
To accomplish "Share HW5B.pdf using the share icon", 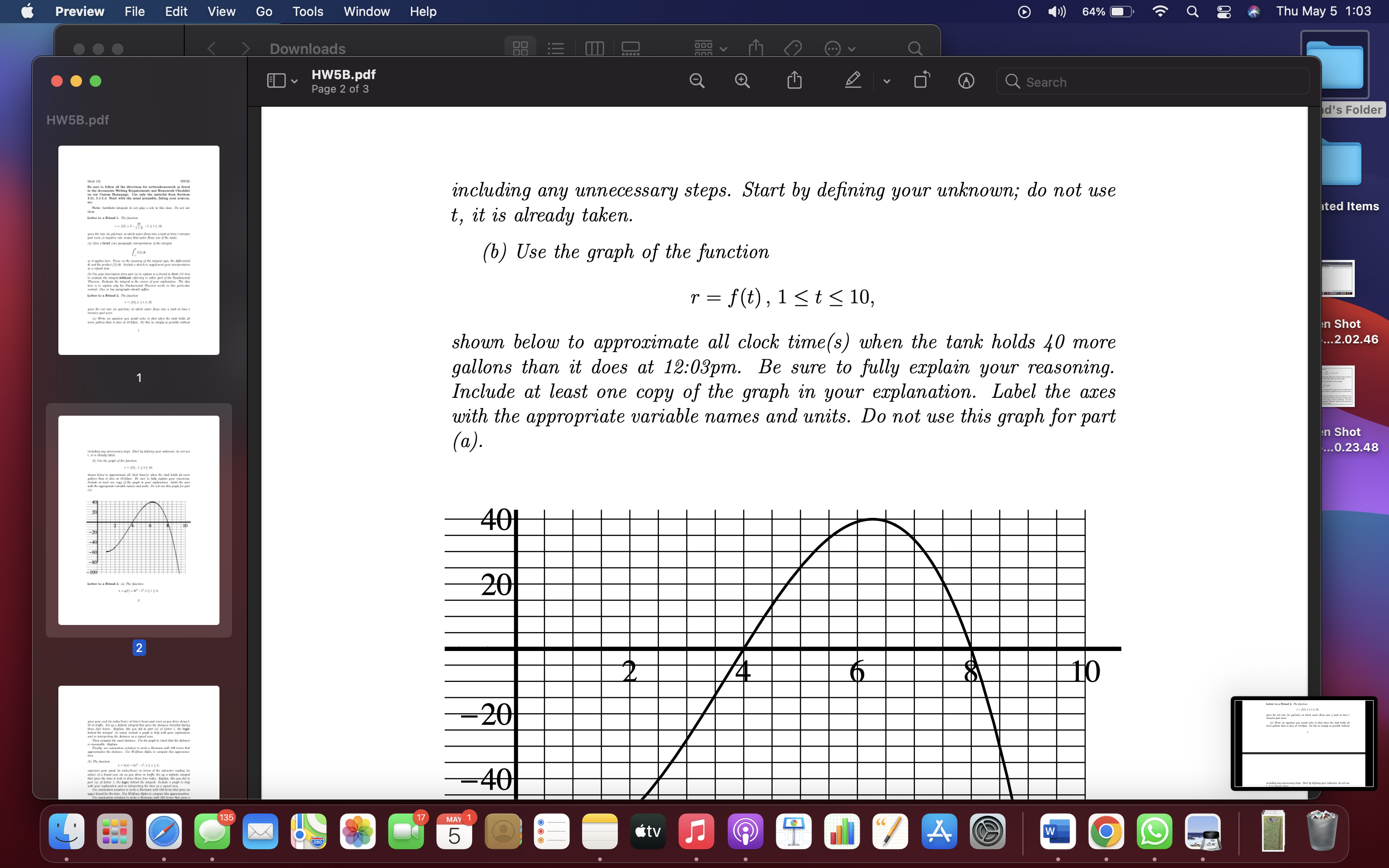I will click(794, 81).
